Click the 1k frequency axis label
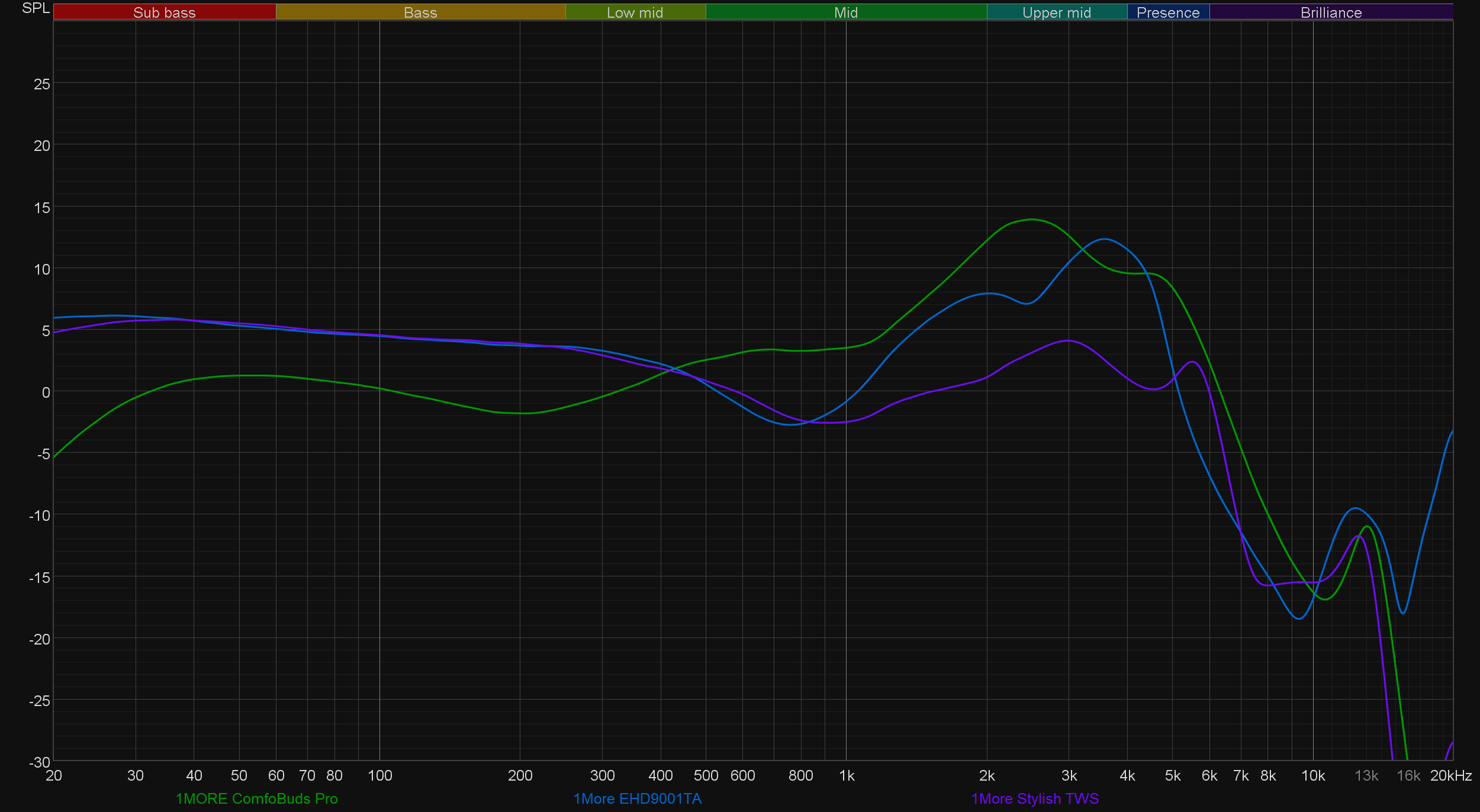The image size is (1480, 812). tap(847, 775)
